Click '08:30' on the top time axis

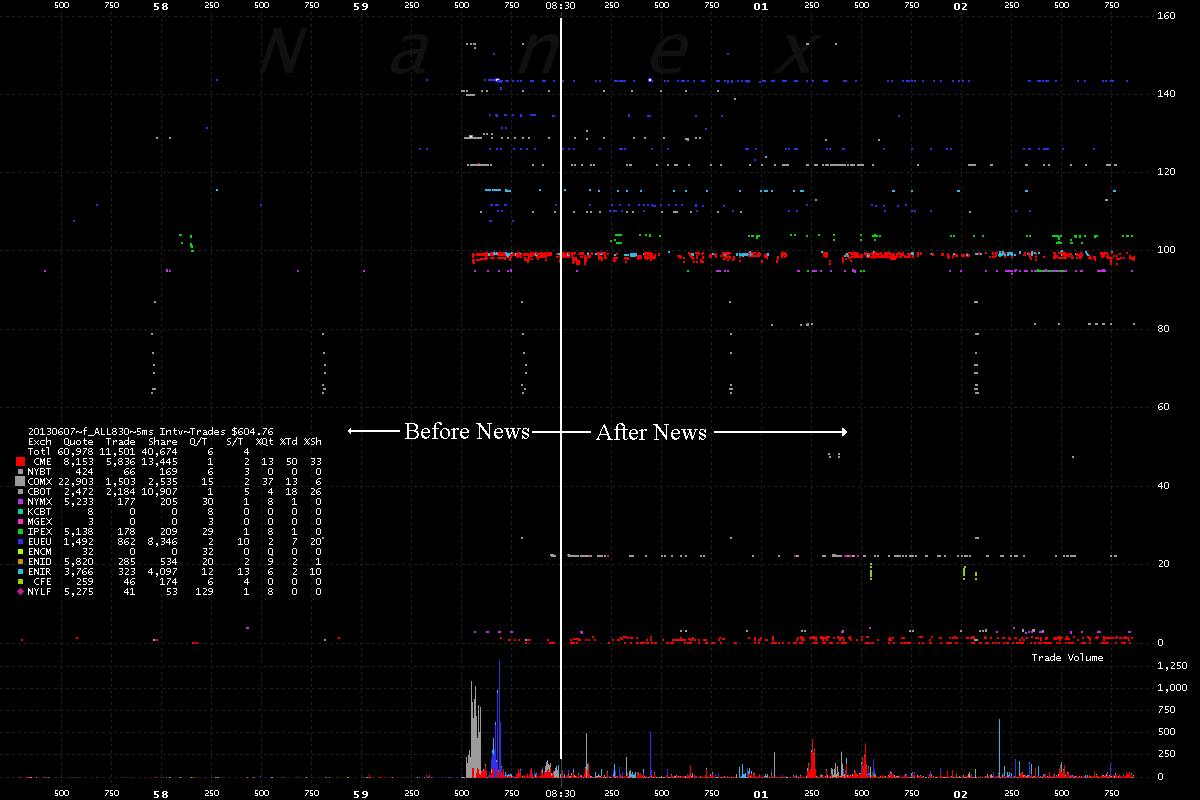561,5
